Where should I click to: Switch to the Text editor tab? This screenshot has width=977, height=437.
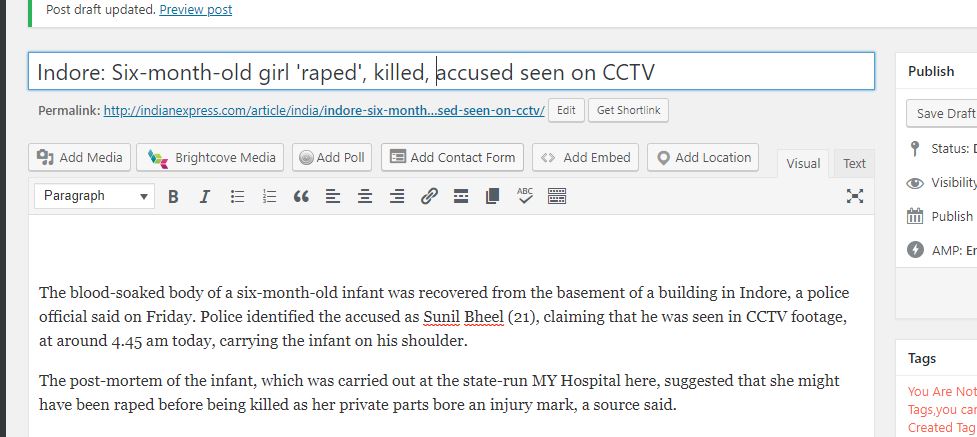click(854, 163)
